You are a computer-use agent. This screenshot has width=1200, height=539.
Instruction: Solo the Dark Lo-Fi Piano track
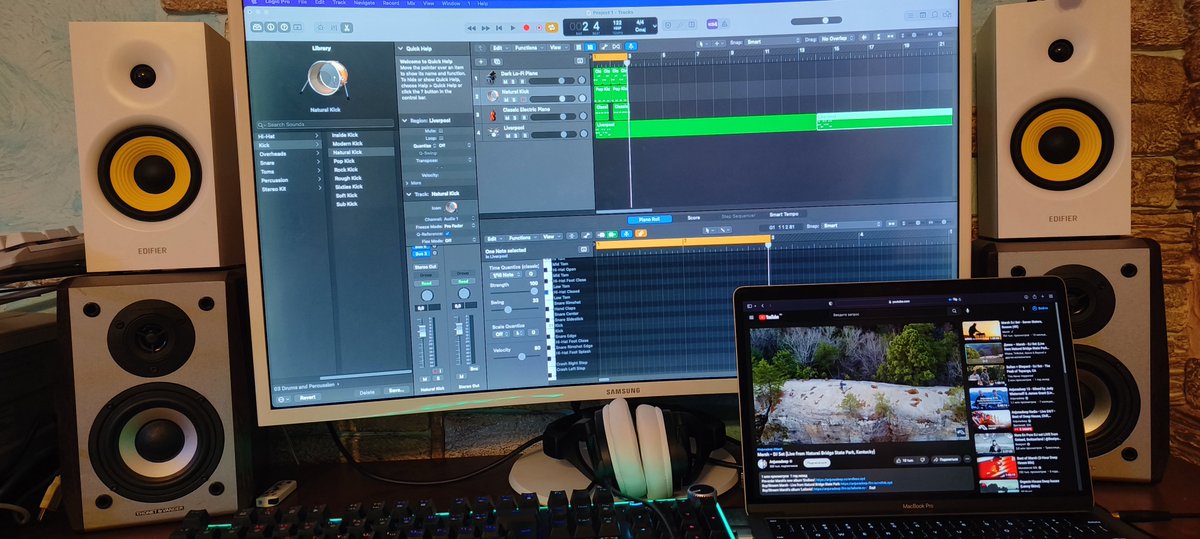(x=513, y=82)
